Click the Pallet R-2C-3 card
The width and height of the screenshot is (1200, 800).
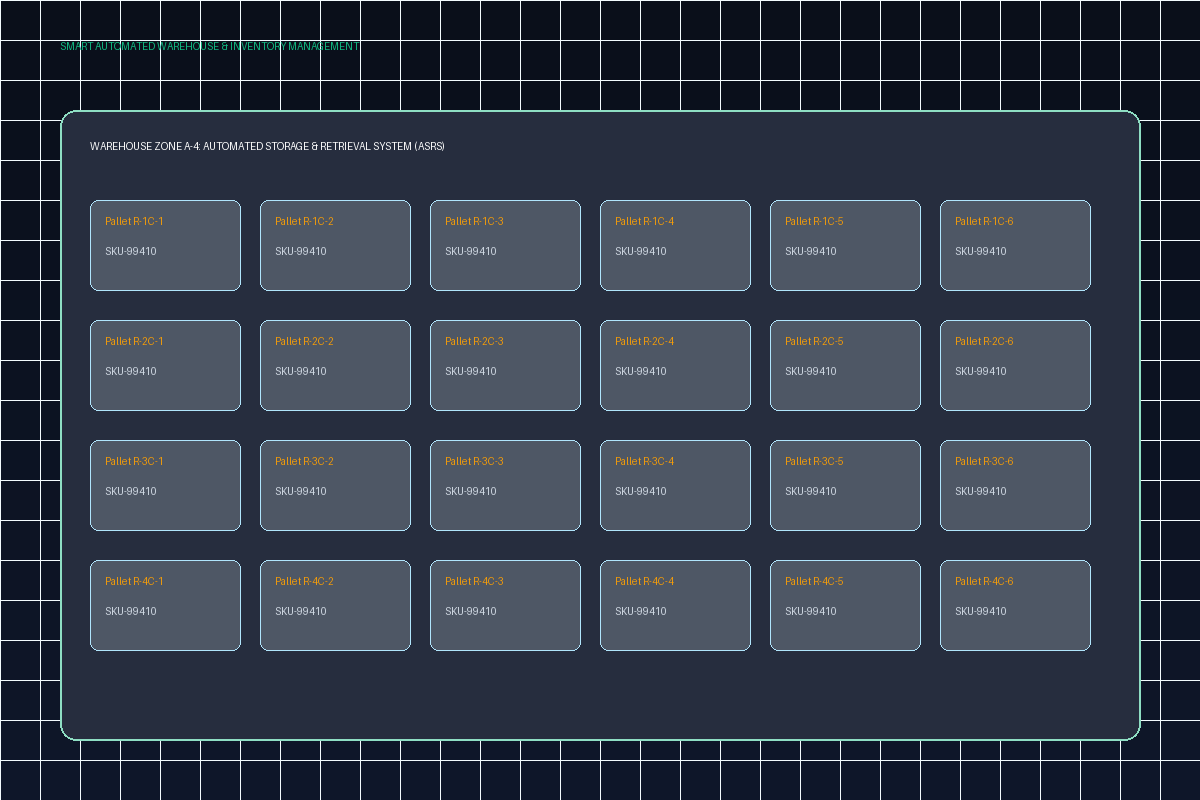tap(505, 365)
